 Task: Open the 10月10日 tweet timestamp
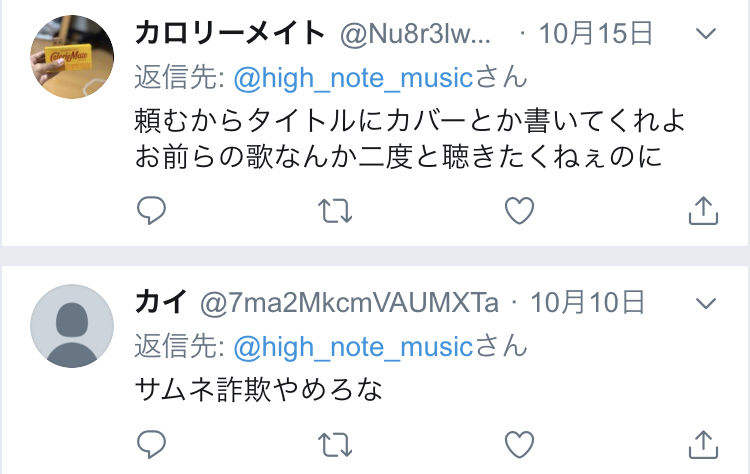coord(588,303)
